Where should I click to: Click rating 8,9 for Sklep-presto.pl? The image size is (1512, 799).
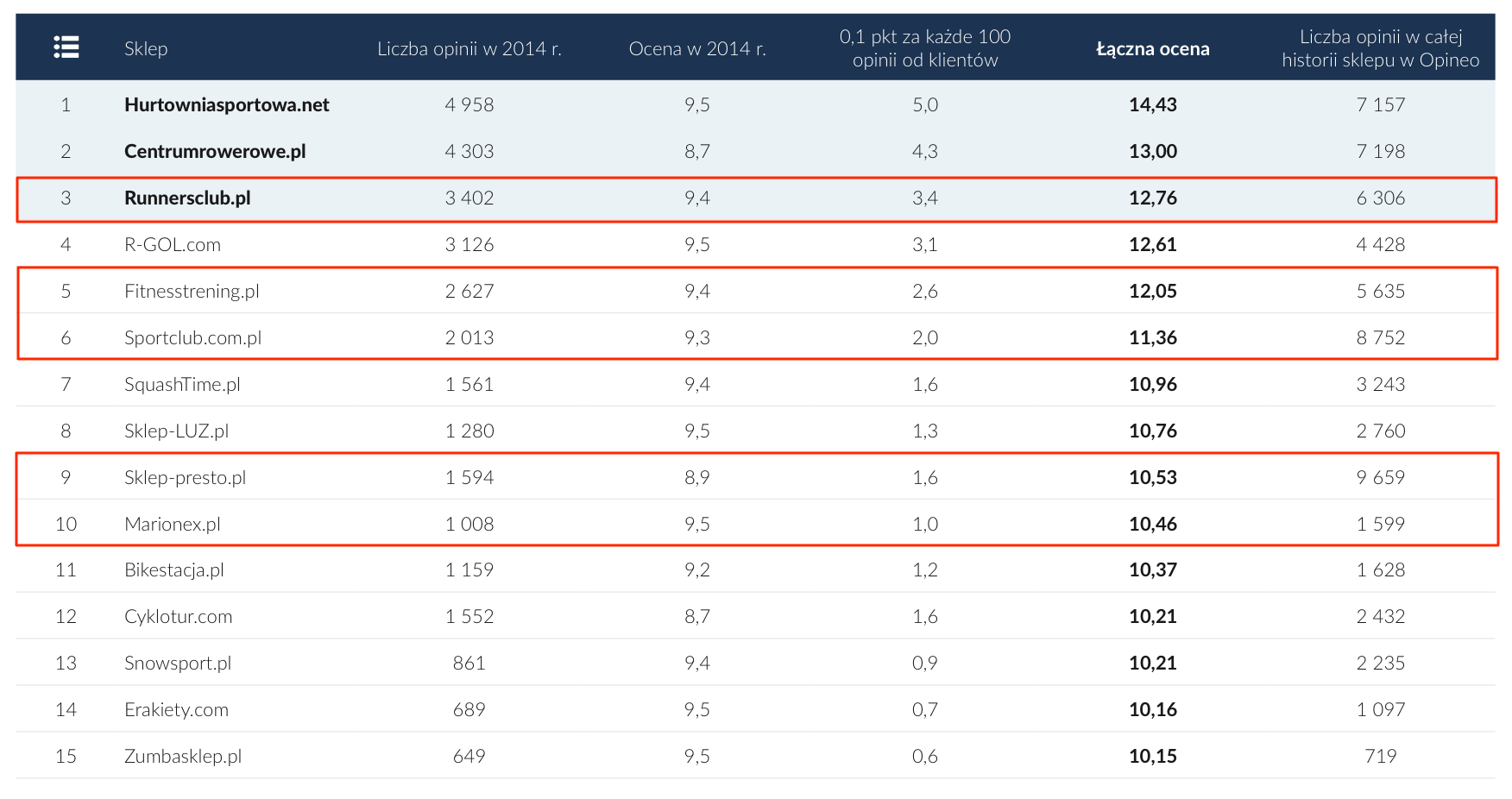[697, 477]
